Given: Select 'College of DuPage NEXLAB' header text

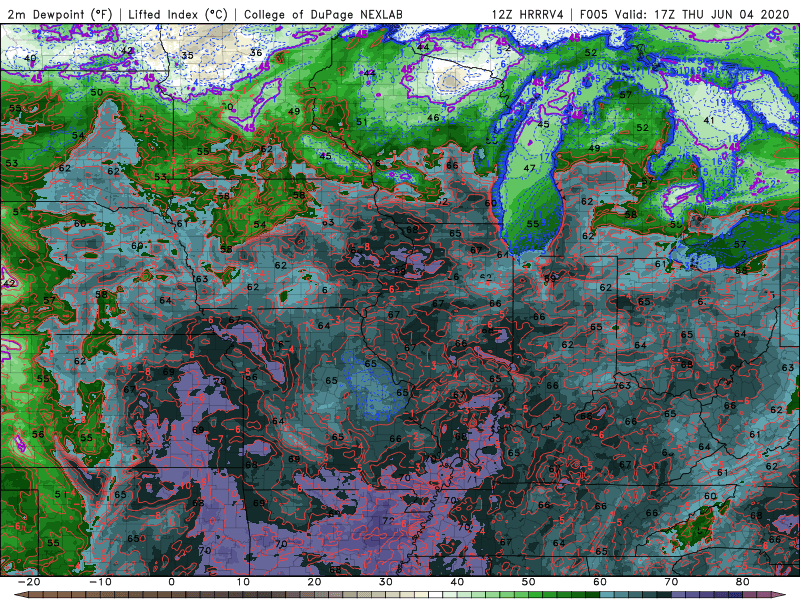Looking at the screenshot, I should (x=323, y=14).
